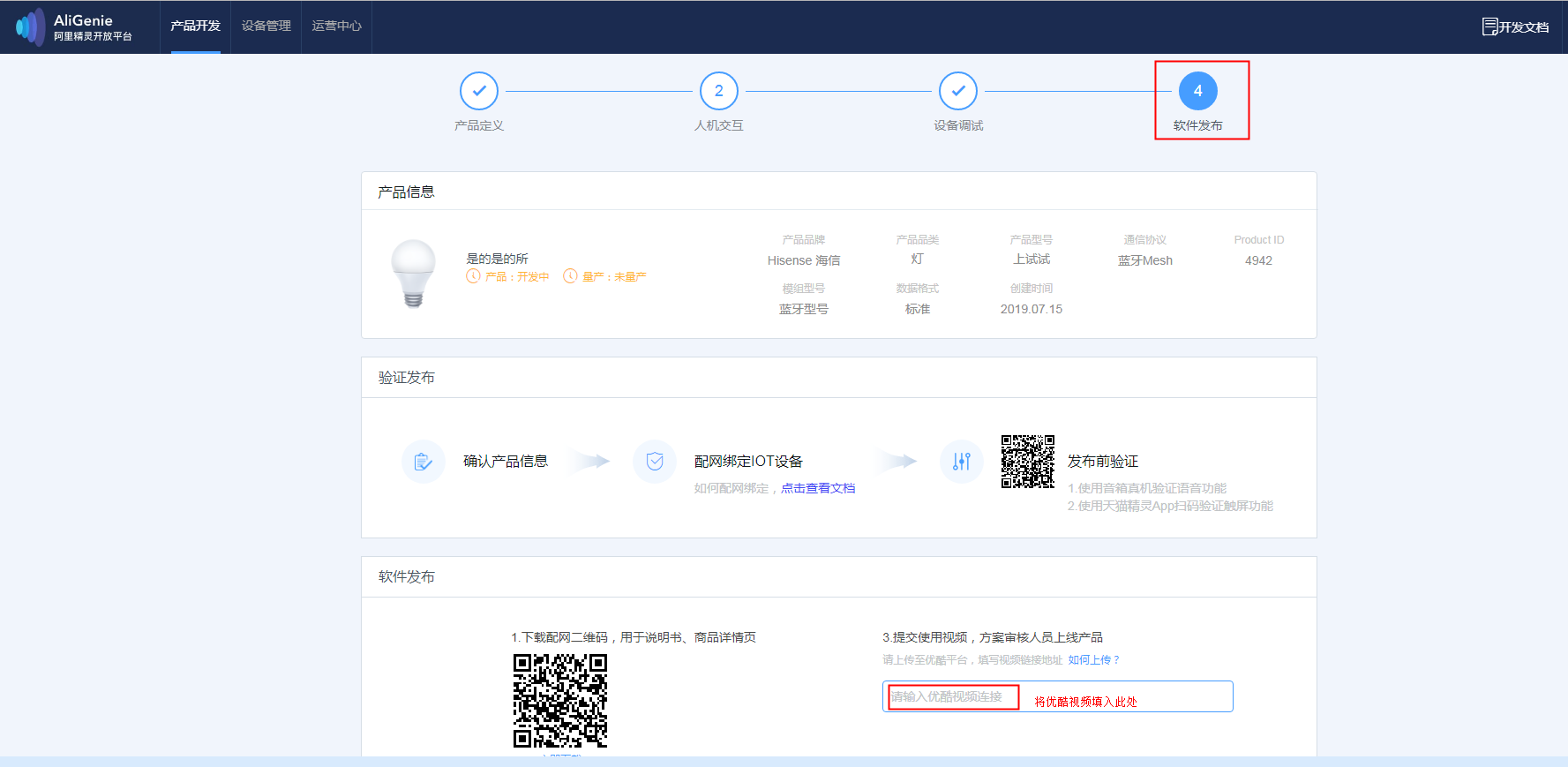
Task: Select step 4 软件发布 circle
Action: tap(1198, 91)
